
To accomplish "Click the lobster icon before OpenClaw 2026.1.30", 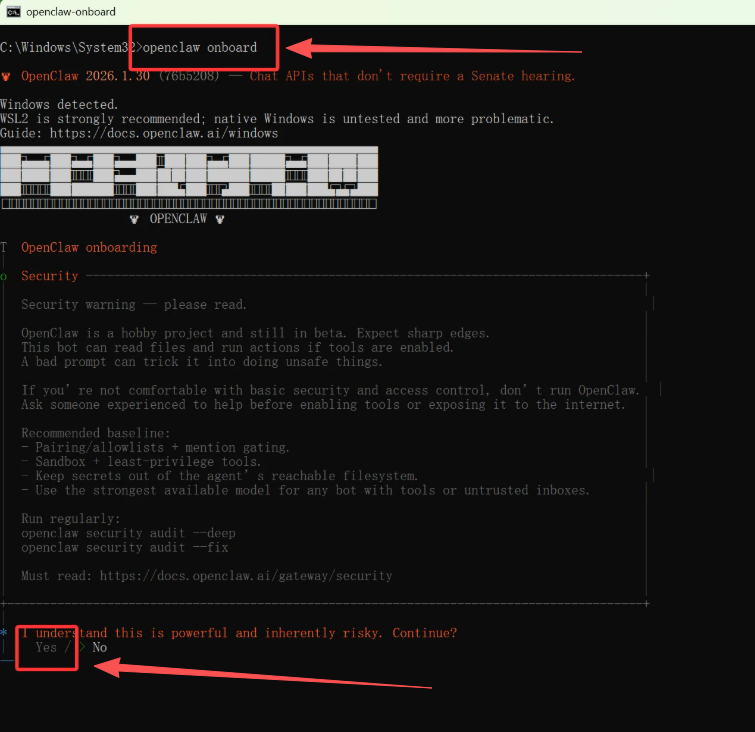I will (x=7, y=76).
